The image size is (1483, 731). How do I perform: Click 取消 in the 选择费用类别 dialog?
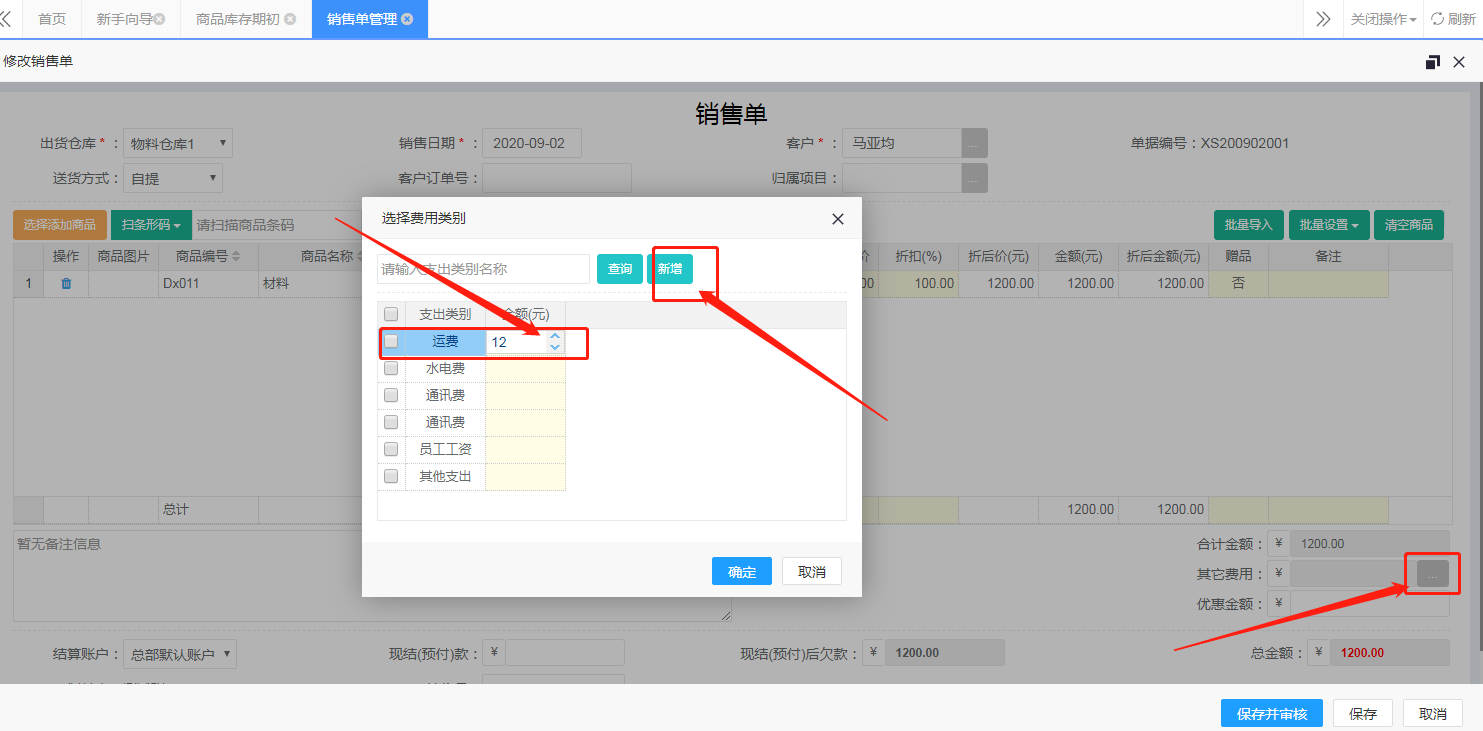[812, 572]
